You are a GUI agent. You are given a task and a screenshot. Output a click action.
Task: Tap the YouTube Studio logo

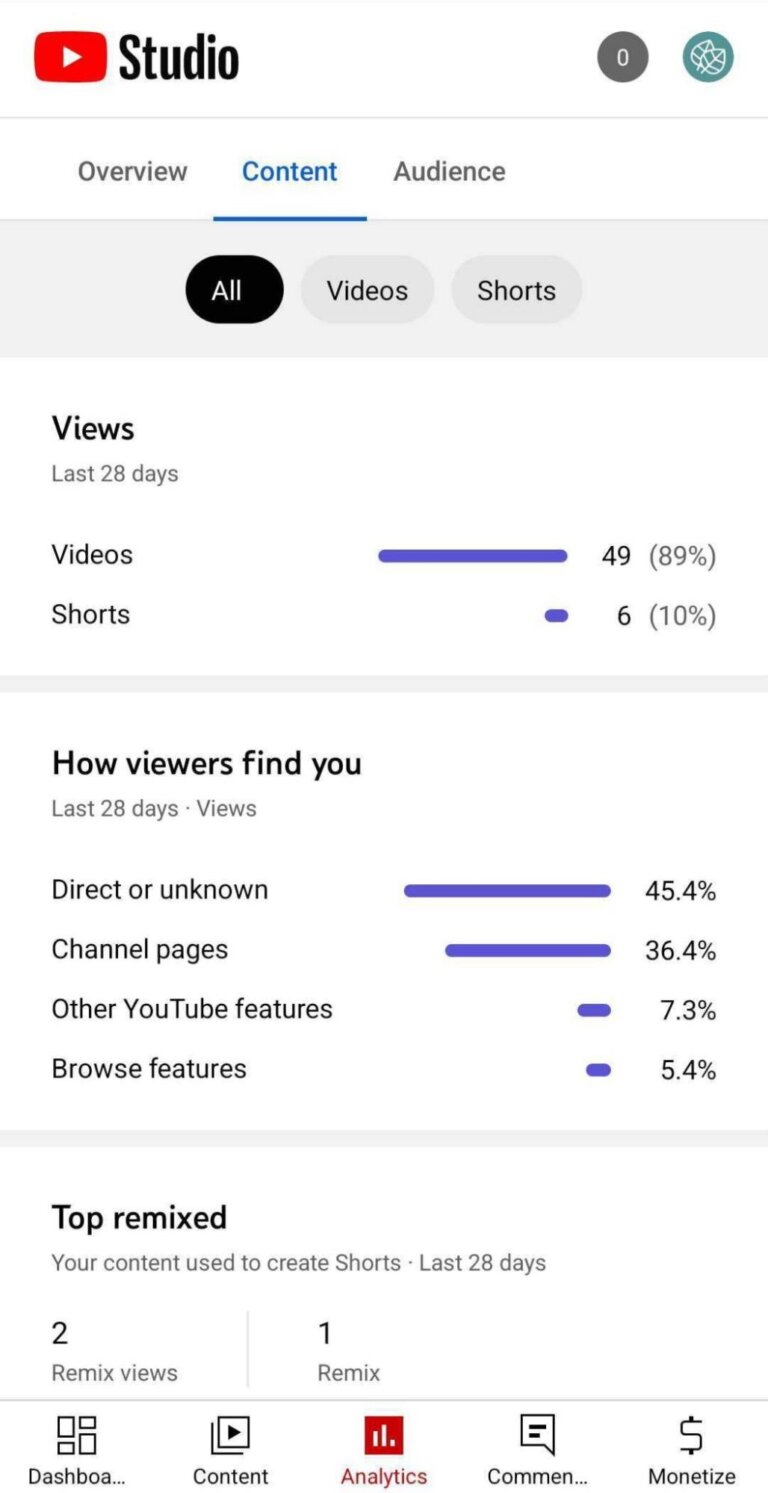pyautogui.click(x=135, y=57)
